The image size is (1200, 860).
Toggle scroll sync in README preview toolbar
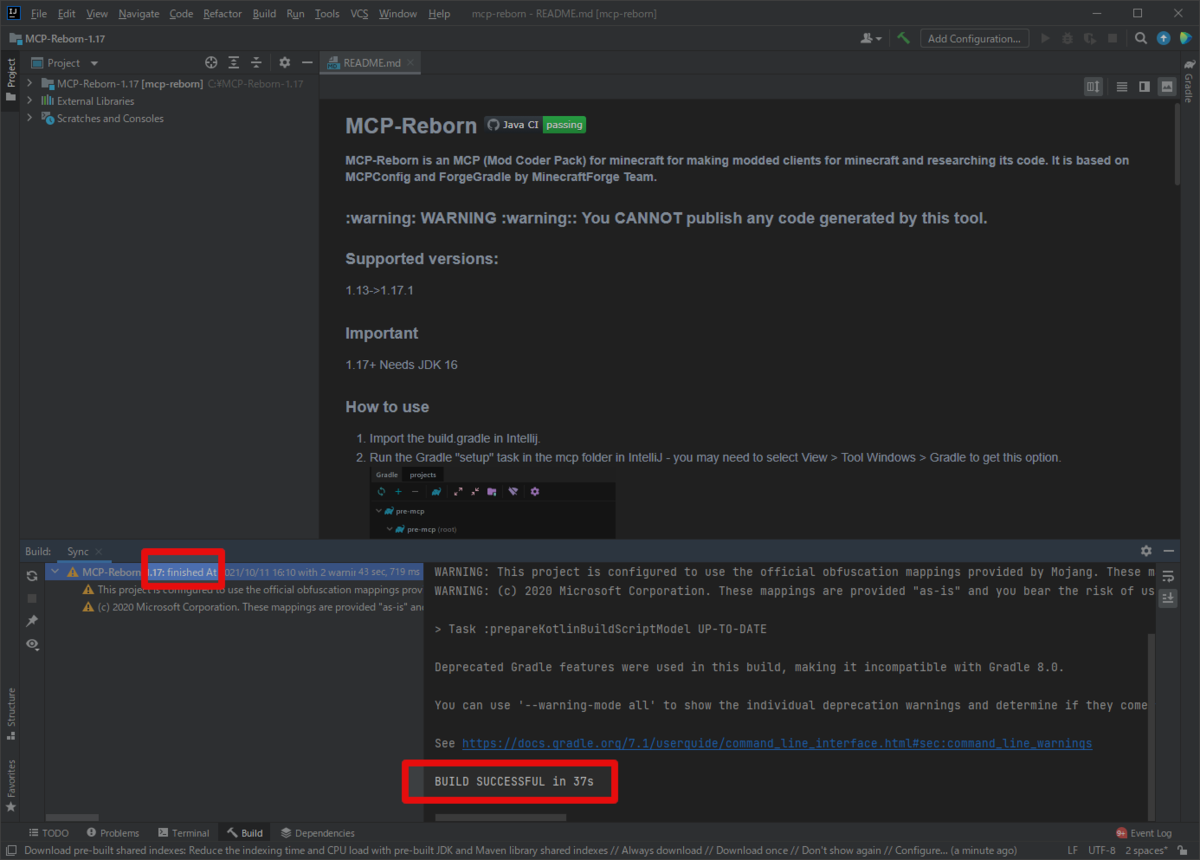[1093, 87]
